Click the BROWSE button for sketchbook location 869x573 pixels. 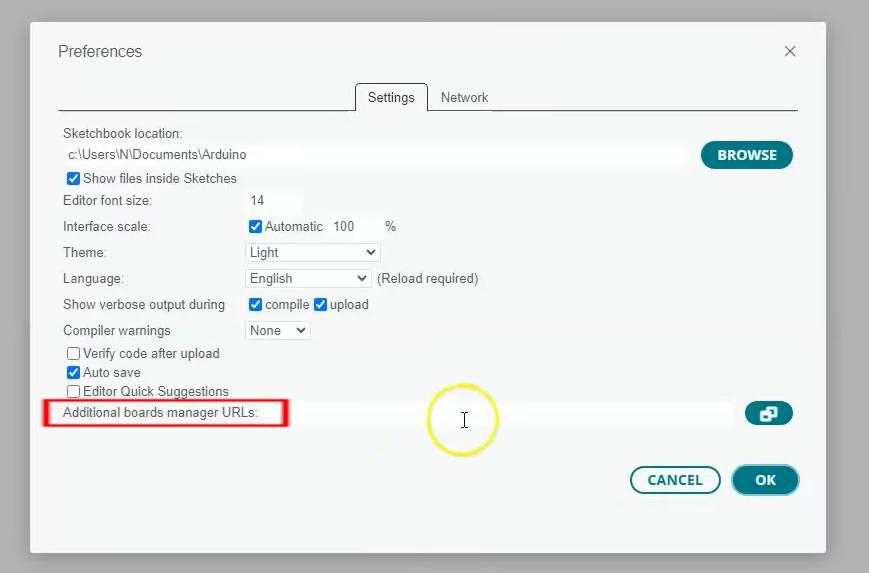point(747,155)
